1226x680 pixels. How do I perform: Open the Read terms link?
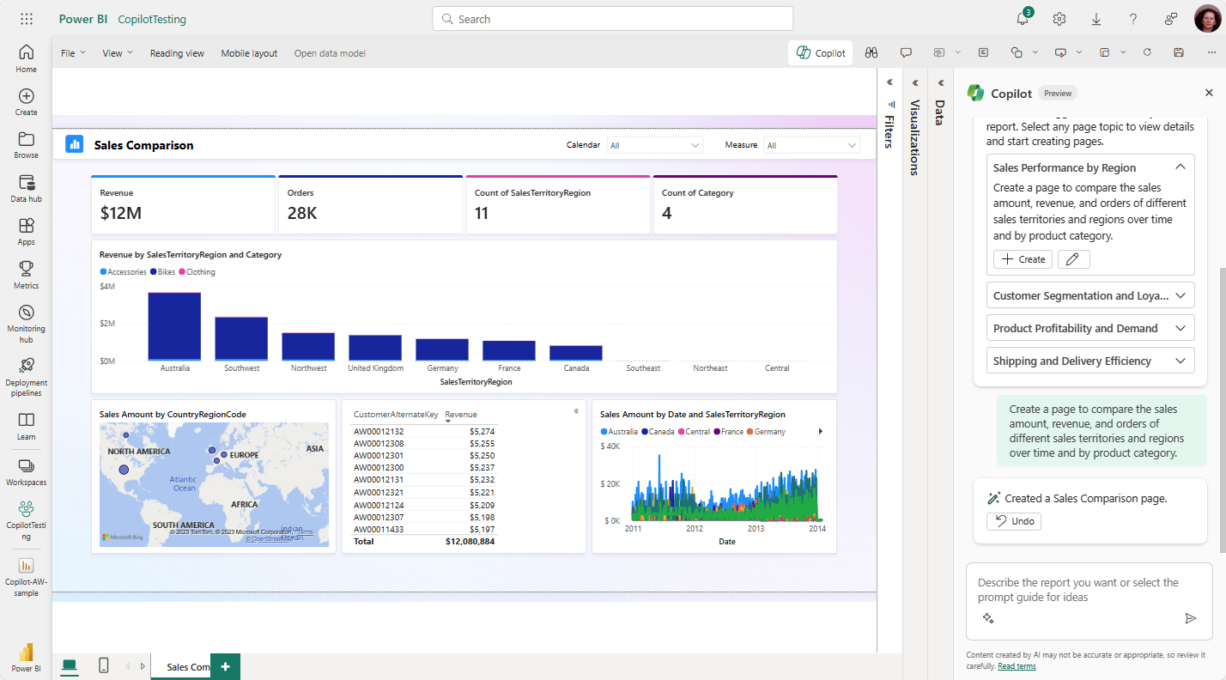[x=1016, y=666]
